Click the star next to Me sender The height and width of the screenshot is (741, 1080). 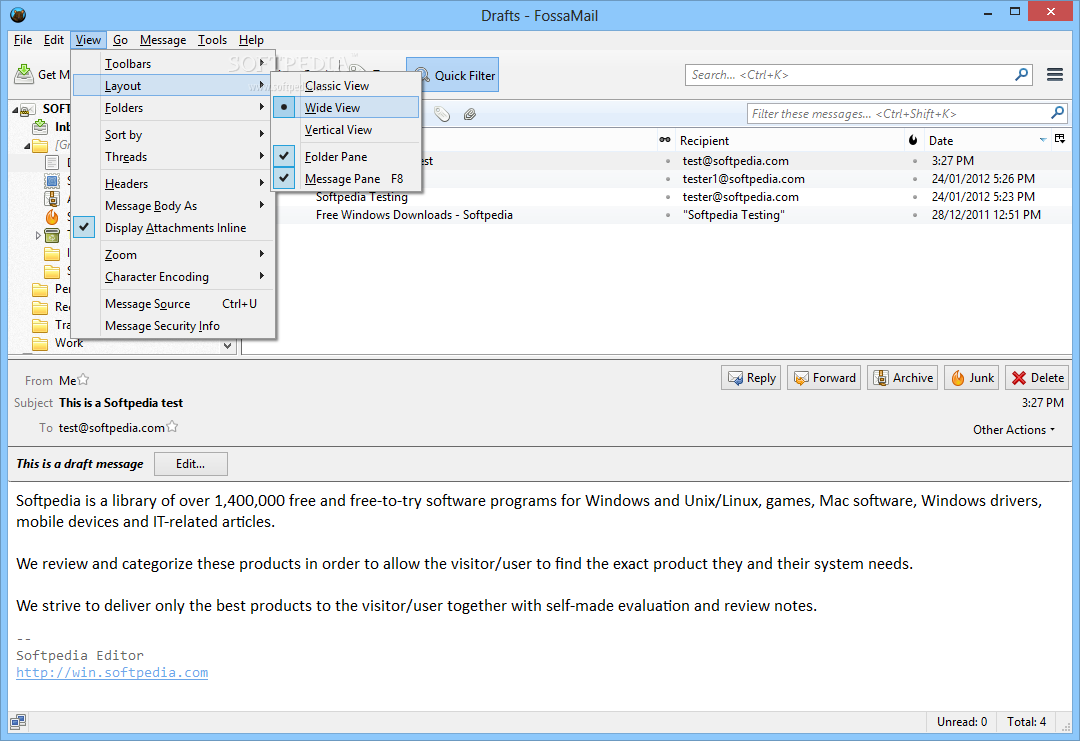[x=83, y=379]
